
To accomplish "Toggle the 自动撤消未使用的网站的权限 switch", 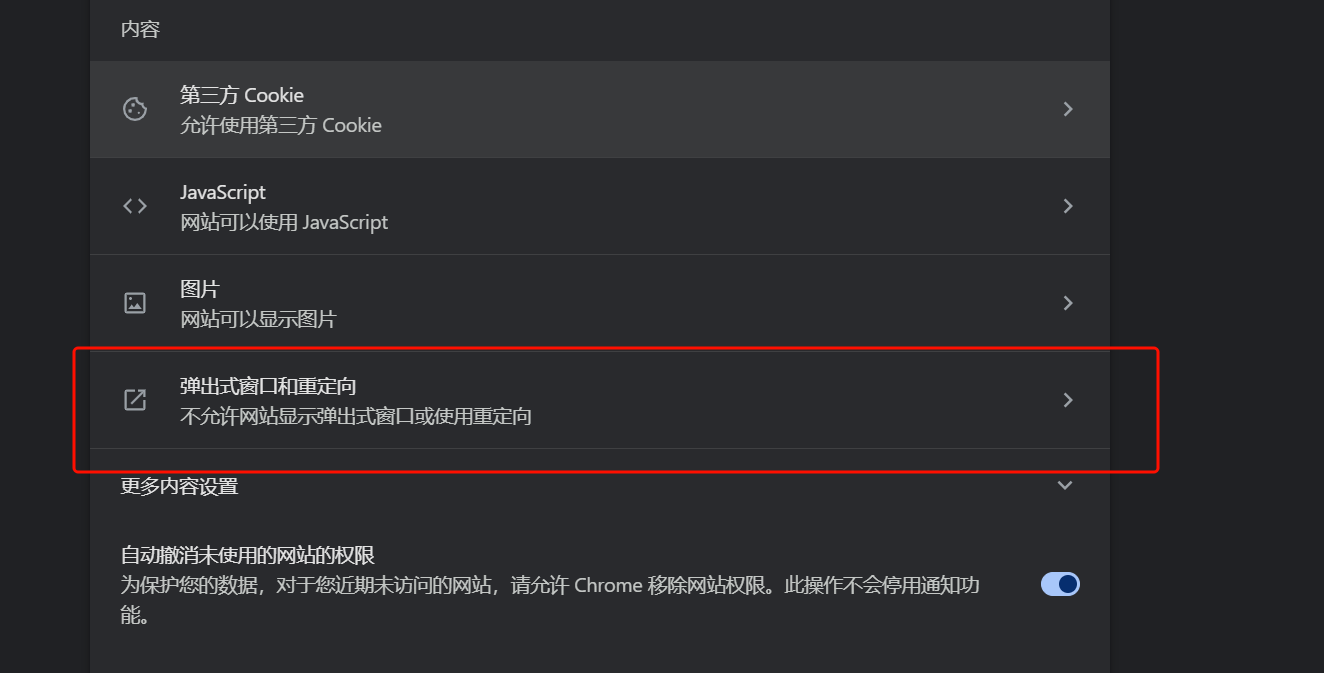I will (1060, 584).
